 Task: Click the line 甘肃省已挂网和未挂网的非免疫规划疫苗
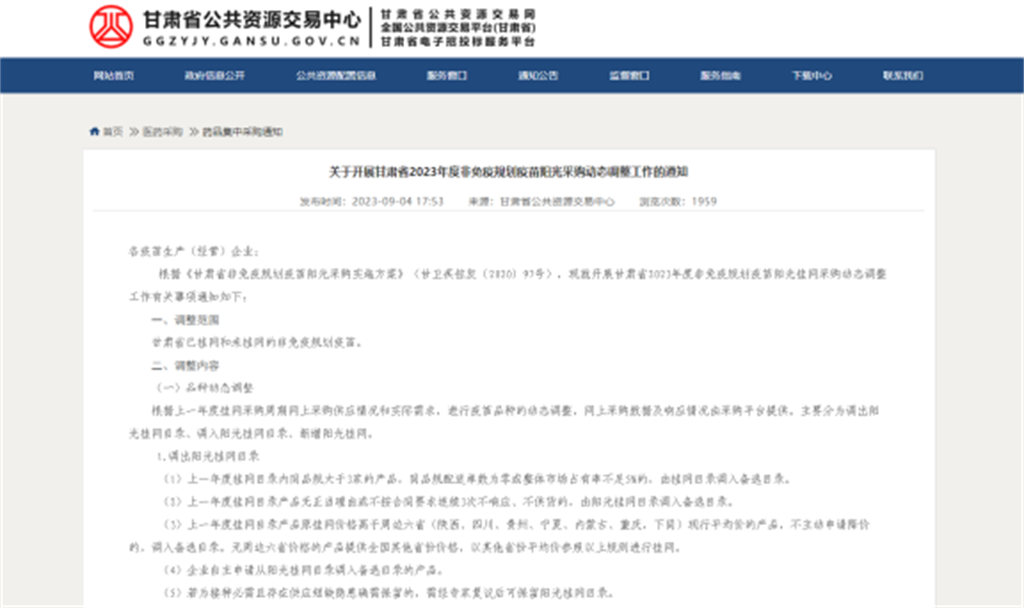click(257, 342)
